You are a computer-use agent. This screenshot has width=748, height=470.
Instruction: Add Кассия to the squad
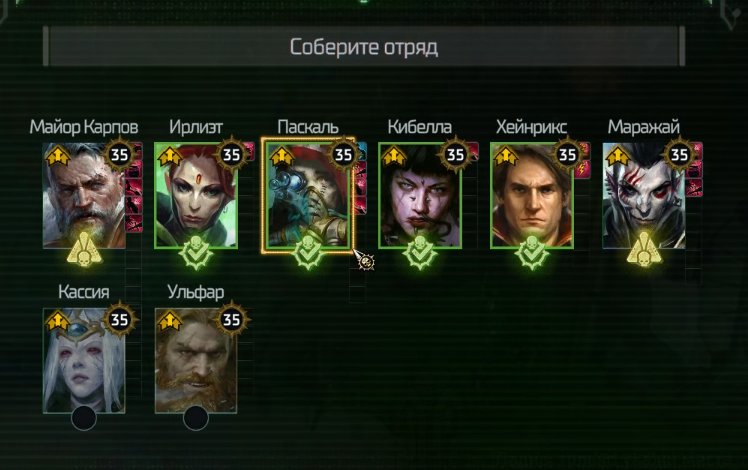[84, 361]
